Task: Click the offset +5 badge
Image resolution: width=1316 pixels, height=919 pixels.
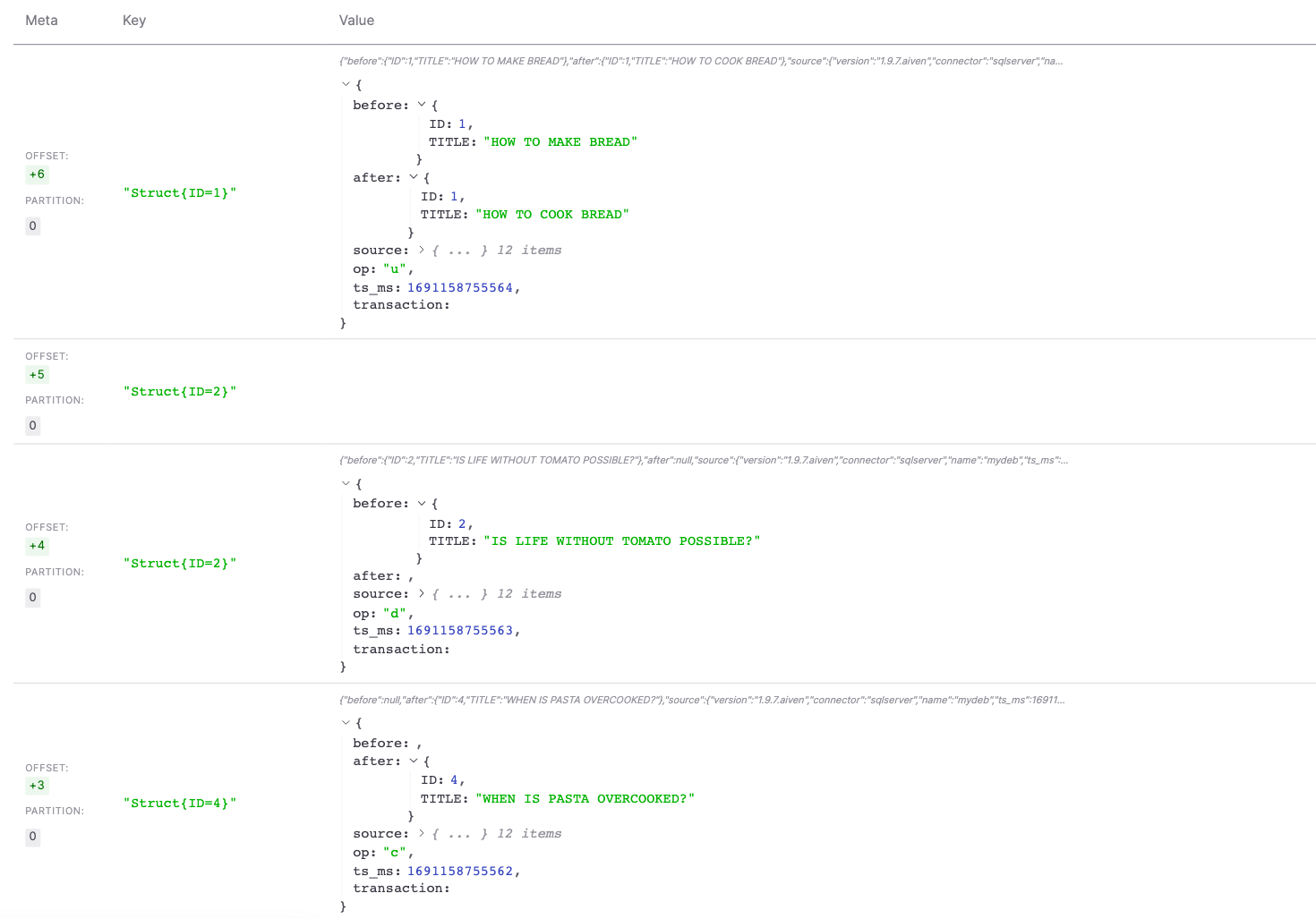Action: pyautogui.click(x=37, y=374)
